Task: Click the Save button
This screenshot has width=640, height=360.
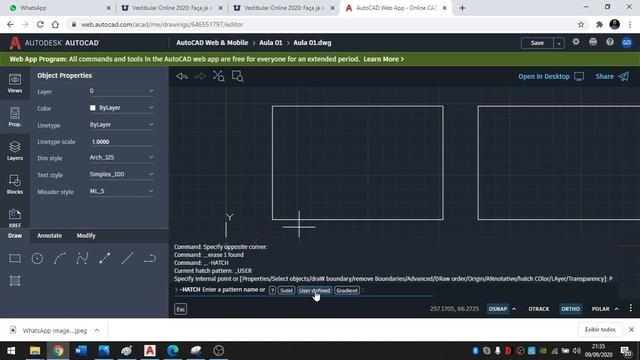Action: pos(537,43)
